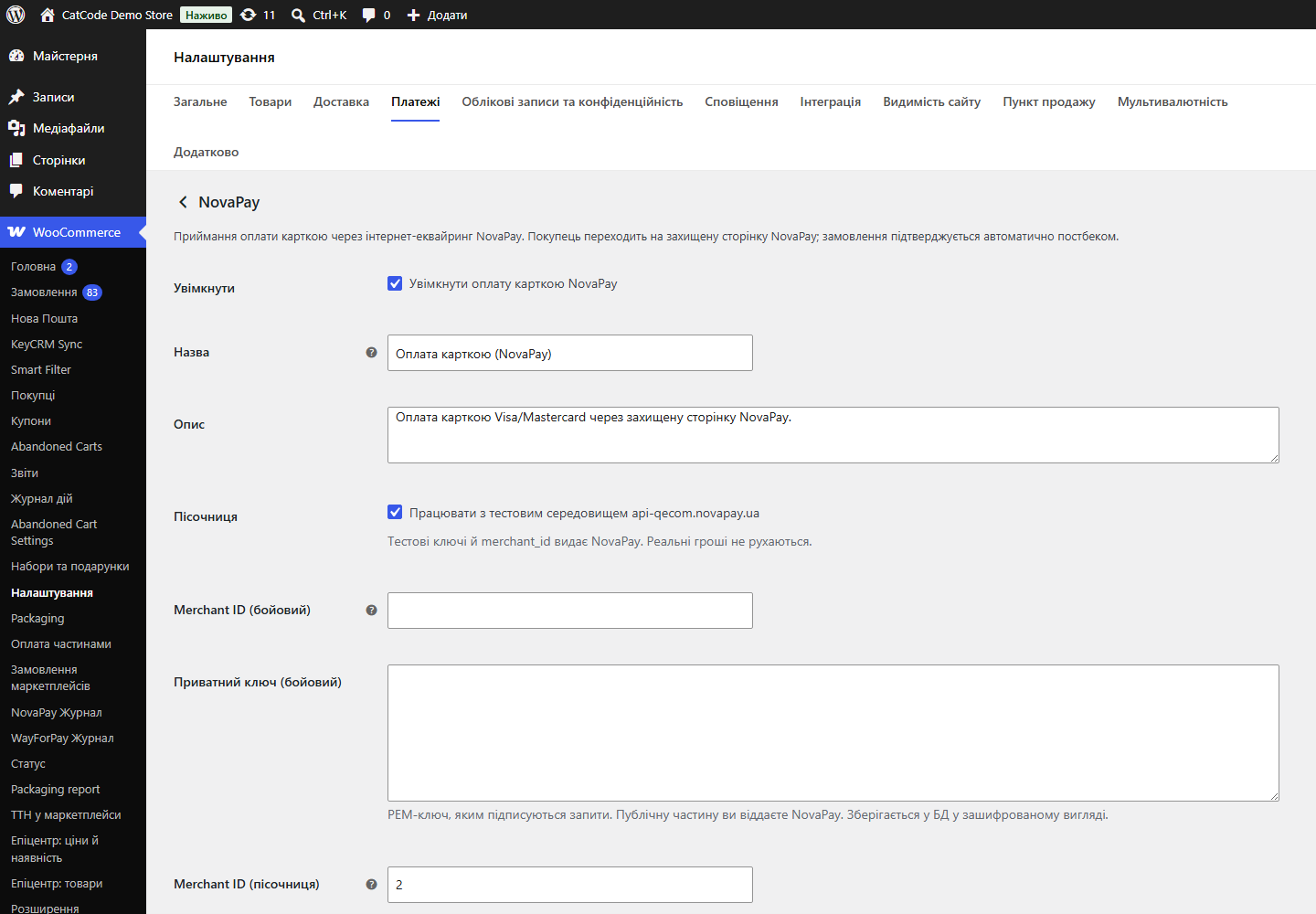The height and width of the screenshot is (914, 1316).
Task: Open Набори та подарунки page
Action: point(70,567)
